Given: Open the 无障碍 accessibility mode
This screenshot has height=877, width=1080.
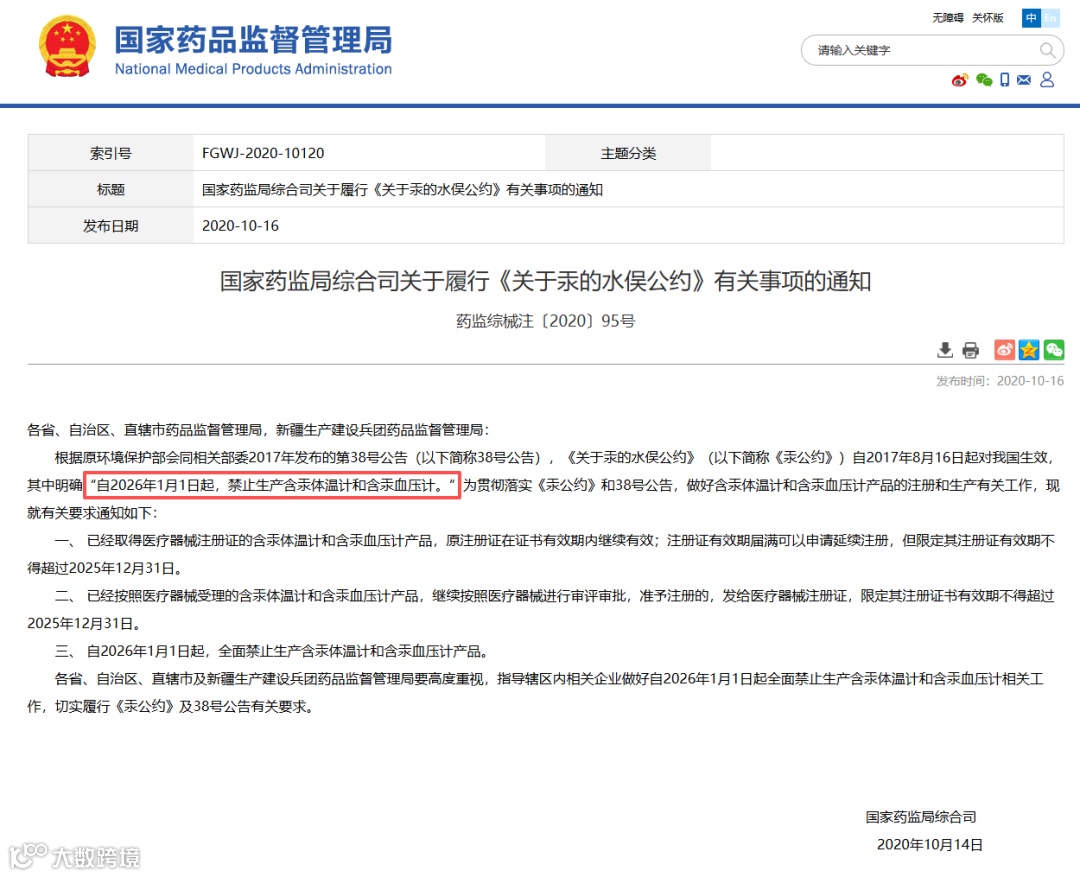Looking at the screenshot, I should coord(947,17).
